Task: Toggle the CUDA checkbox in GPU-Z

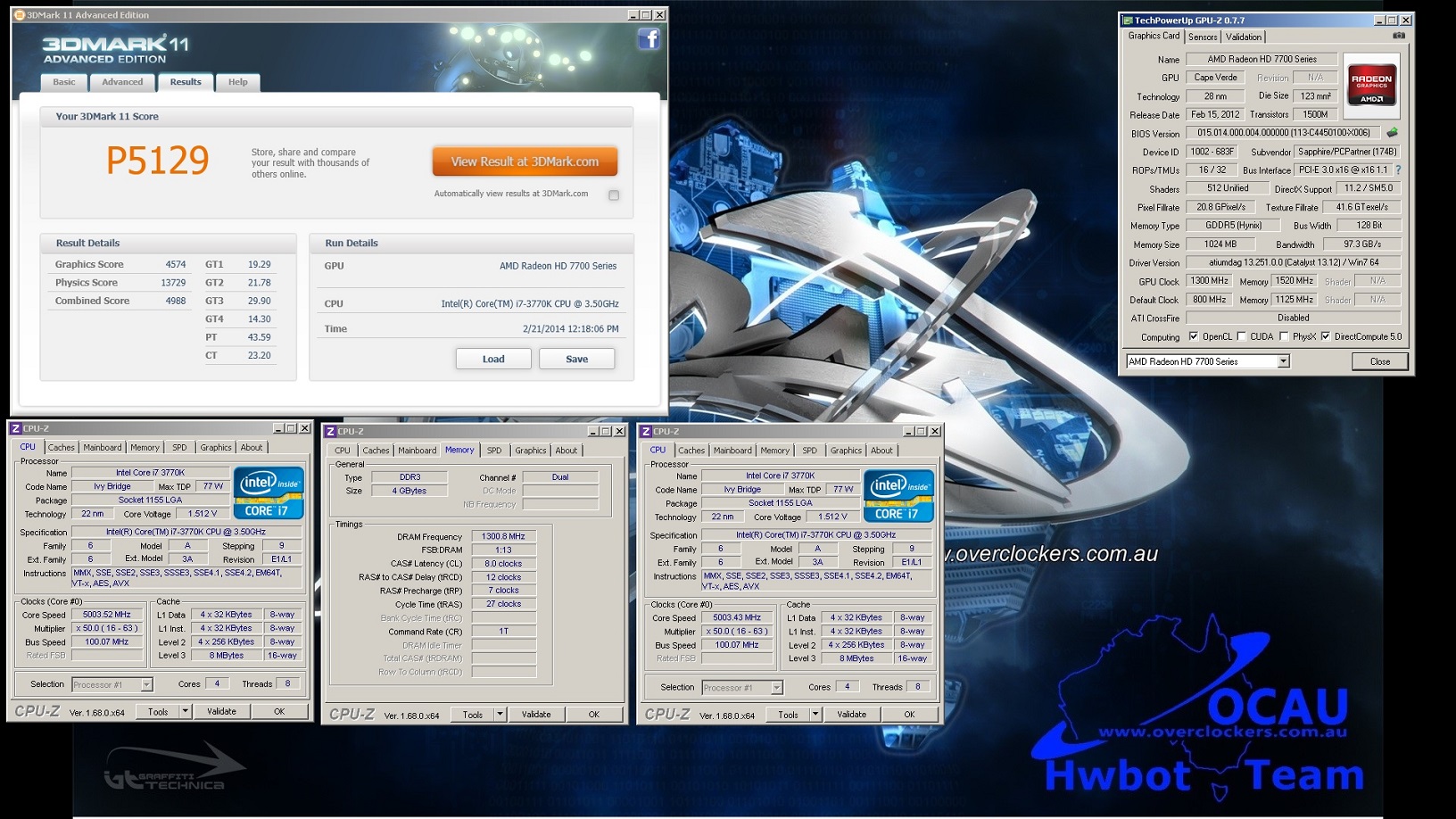Action: pyautogui.click(x=1241, y=336)
